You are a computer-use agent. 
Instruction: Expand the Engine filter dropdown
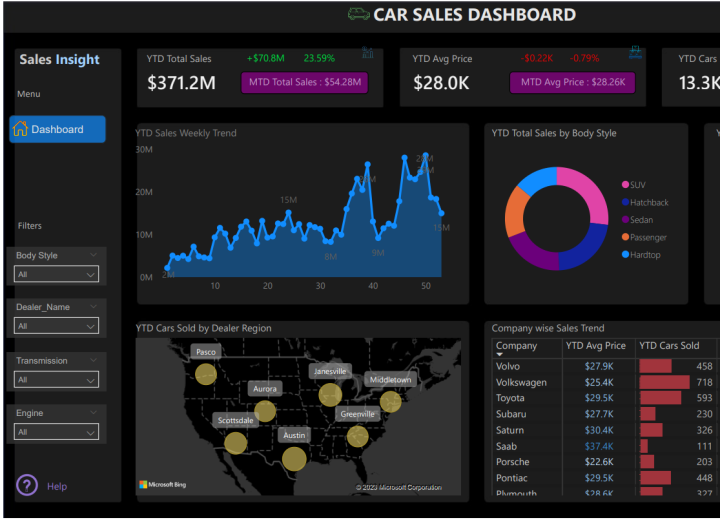coord(57,433)
